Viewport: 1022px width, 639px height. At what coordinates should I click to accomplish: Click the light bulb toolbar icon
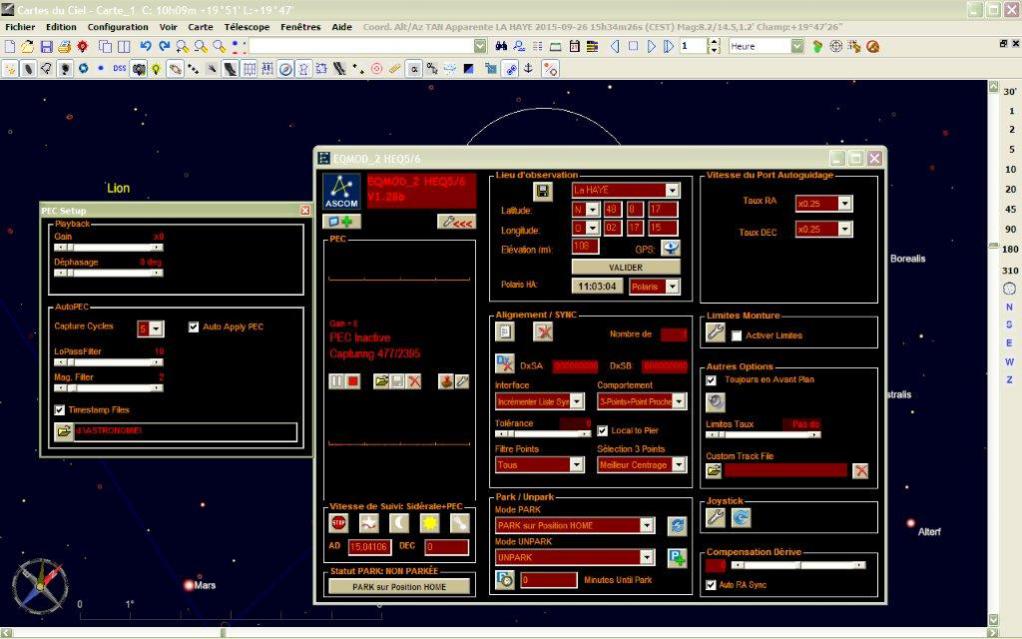pyautogui.click(x=156, y=68)
